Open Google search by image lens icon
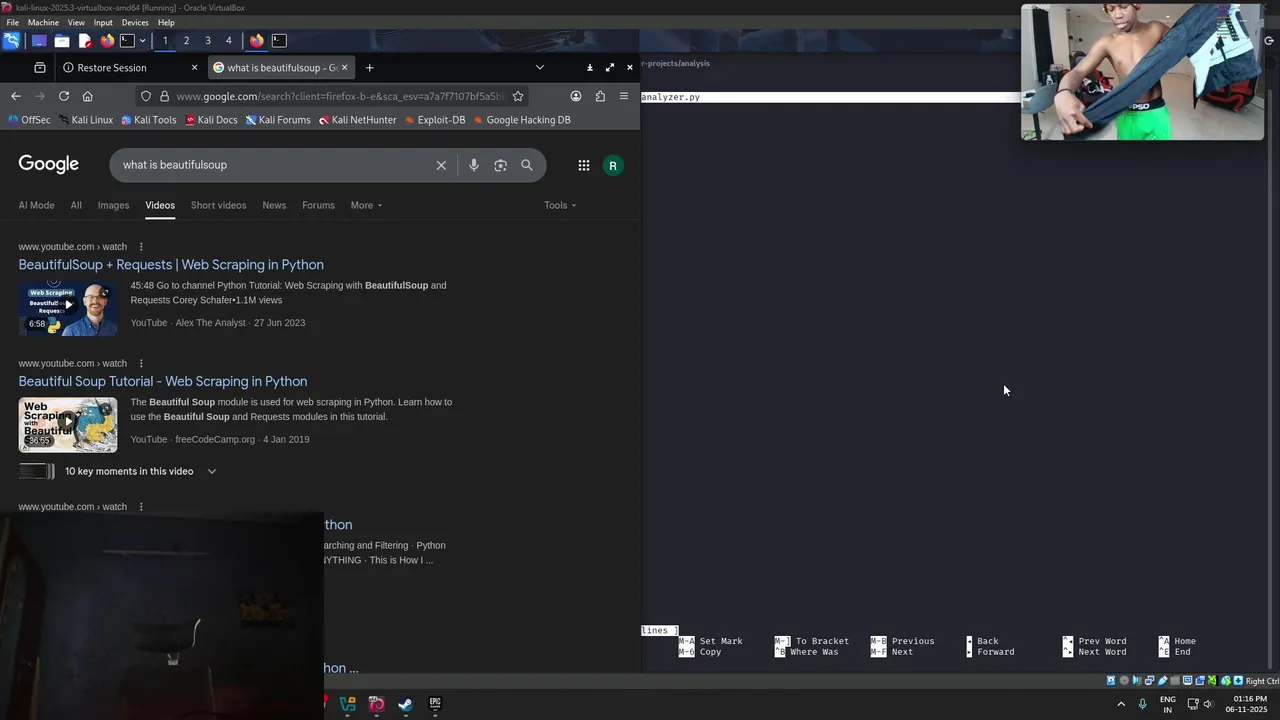 click(501, 165)
